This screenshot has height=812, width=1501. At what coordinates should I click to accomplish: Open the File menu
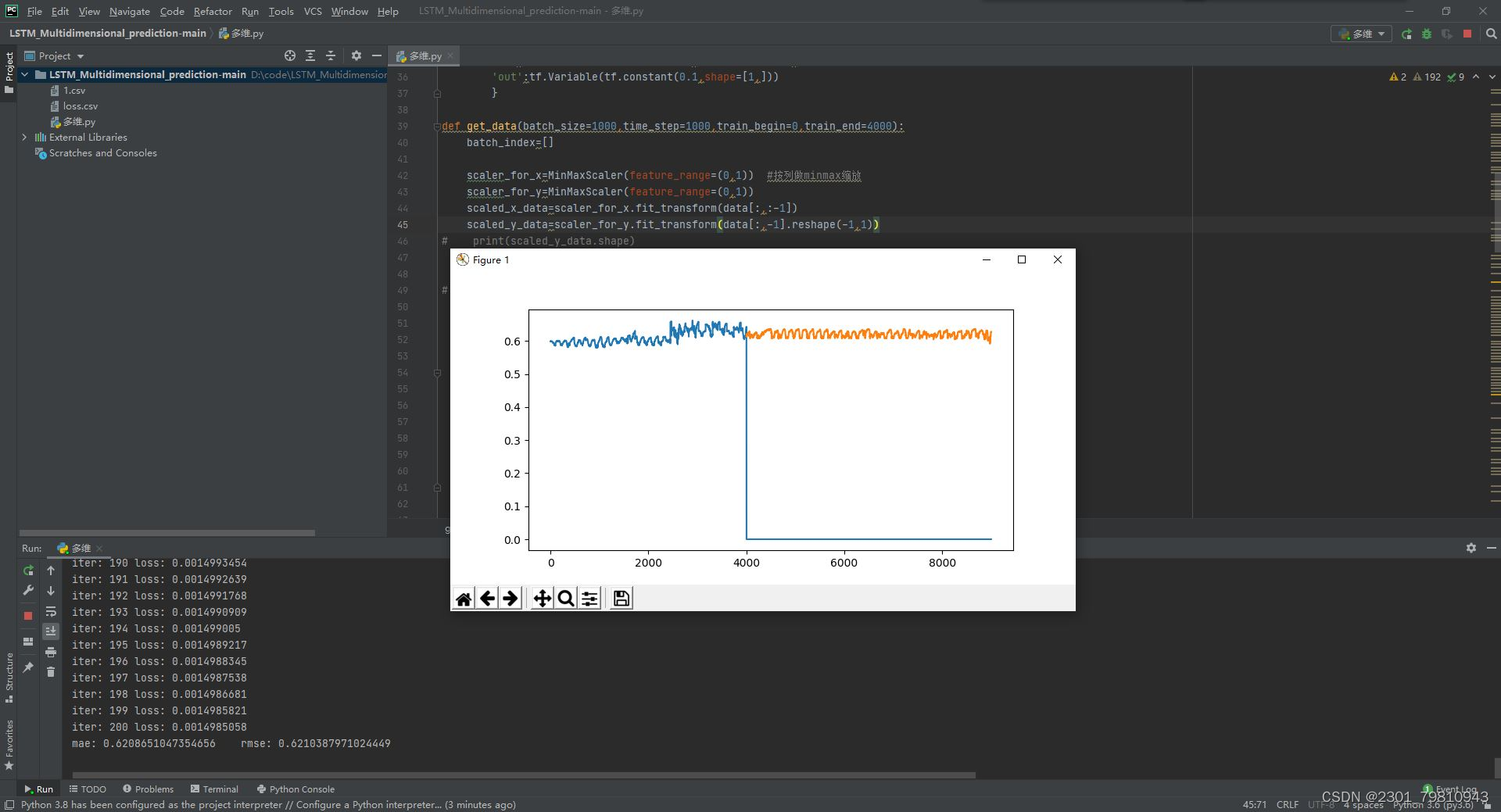pyautogui.click(x=34, y=11)
